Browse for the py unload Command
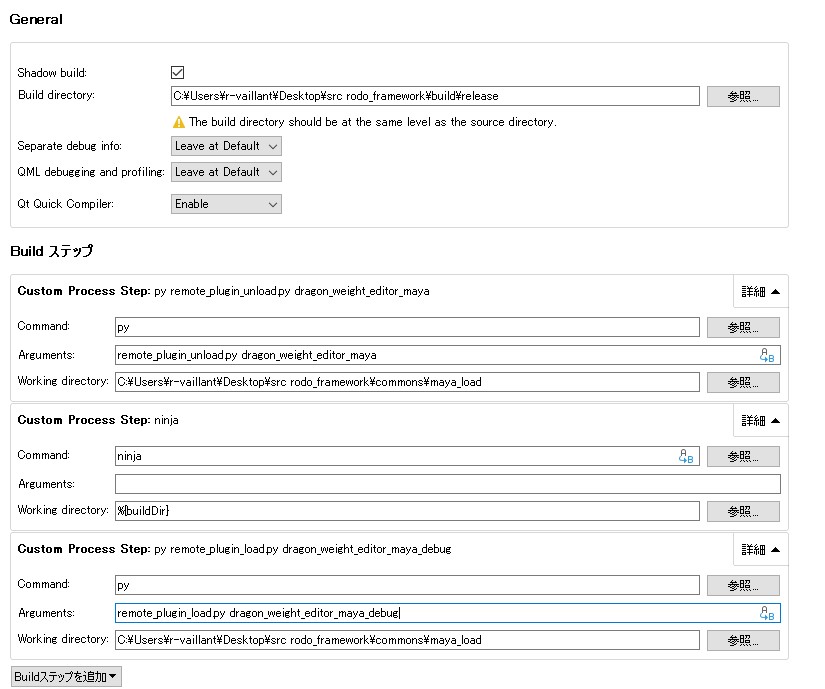The image size is (825, 689). point(743,327)
